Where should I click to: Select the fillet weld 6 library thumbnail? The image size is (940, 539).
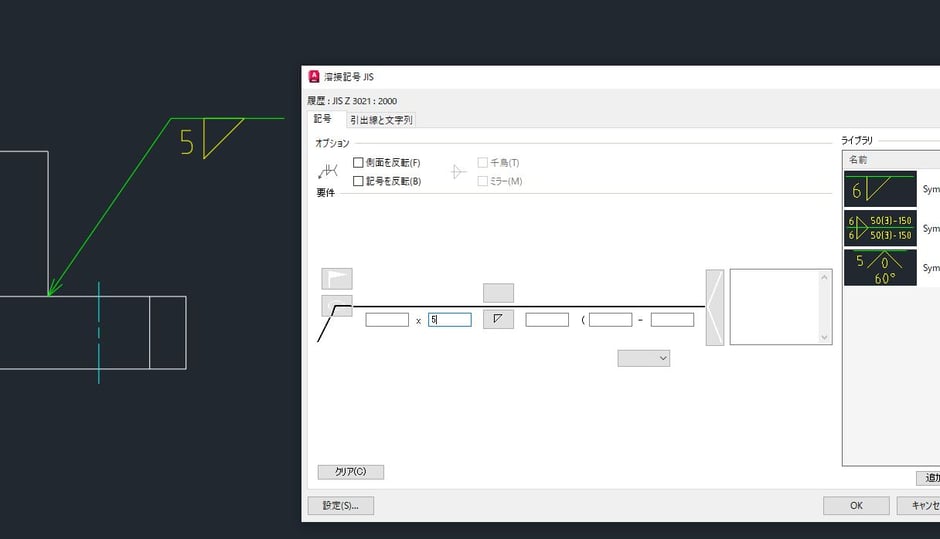pyautogui.click(x=880, y=189)
